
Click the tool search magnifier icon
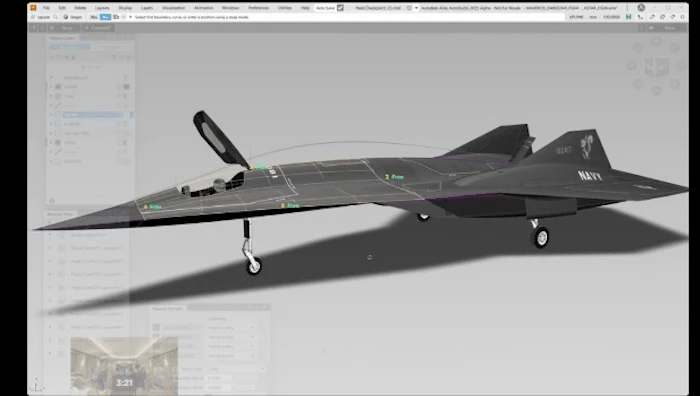56,17
